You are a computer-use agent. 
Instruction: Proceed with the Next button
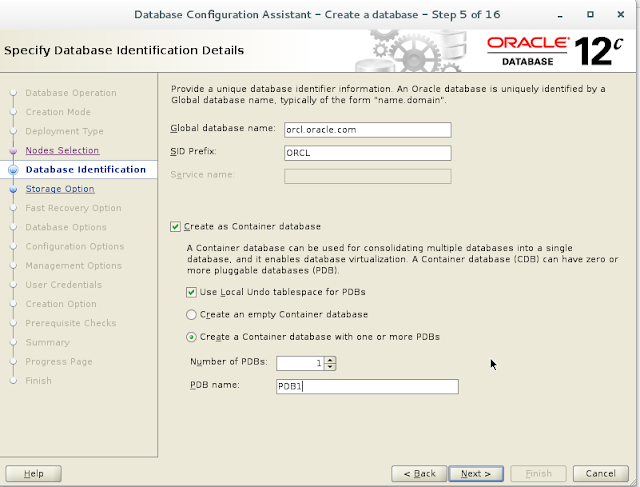(476, 474)
